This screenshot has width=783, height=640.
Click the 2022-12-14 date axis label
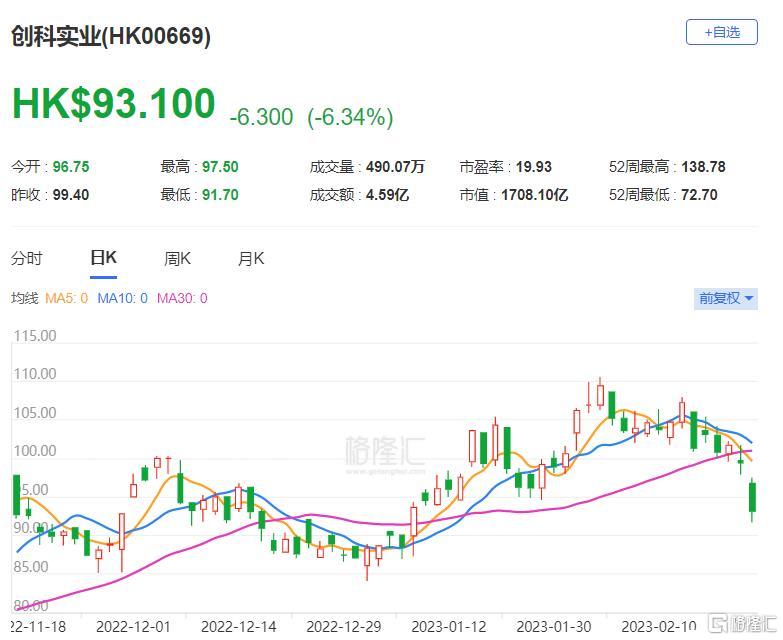(x=239, y=627)
